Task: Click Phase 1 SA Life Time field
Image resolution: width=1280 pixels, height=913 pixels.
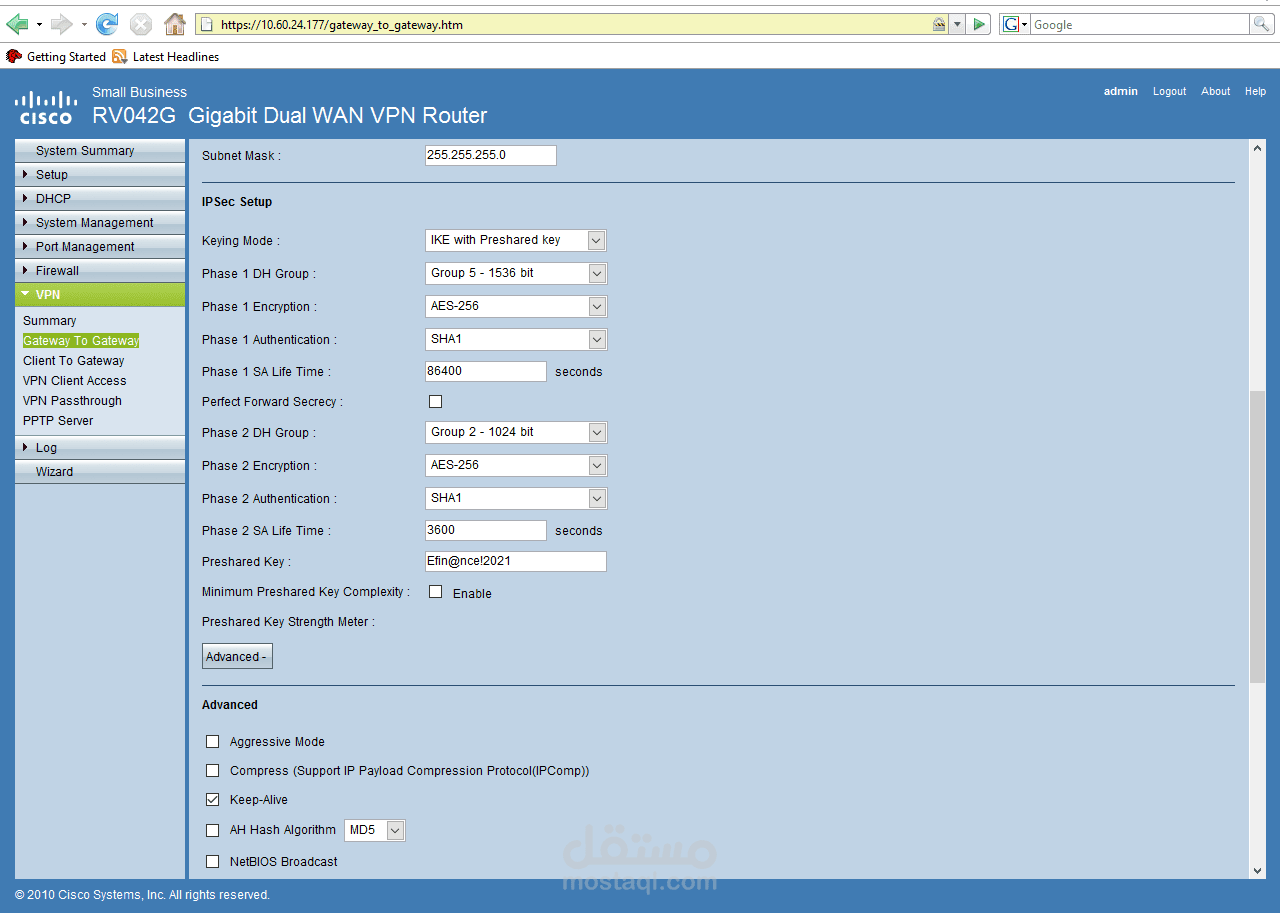Action: 486,372
